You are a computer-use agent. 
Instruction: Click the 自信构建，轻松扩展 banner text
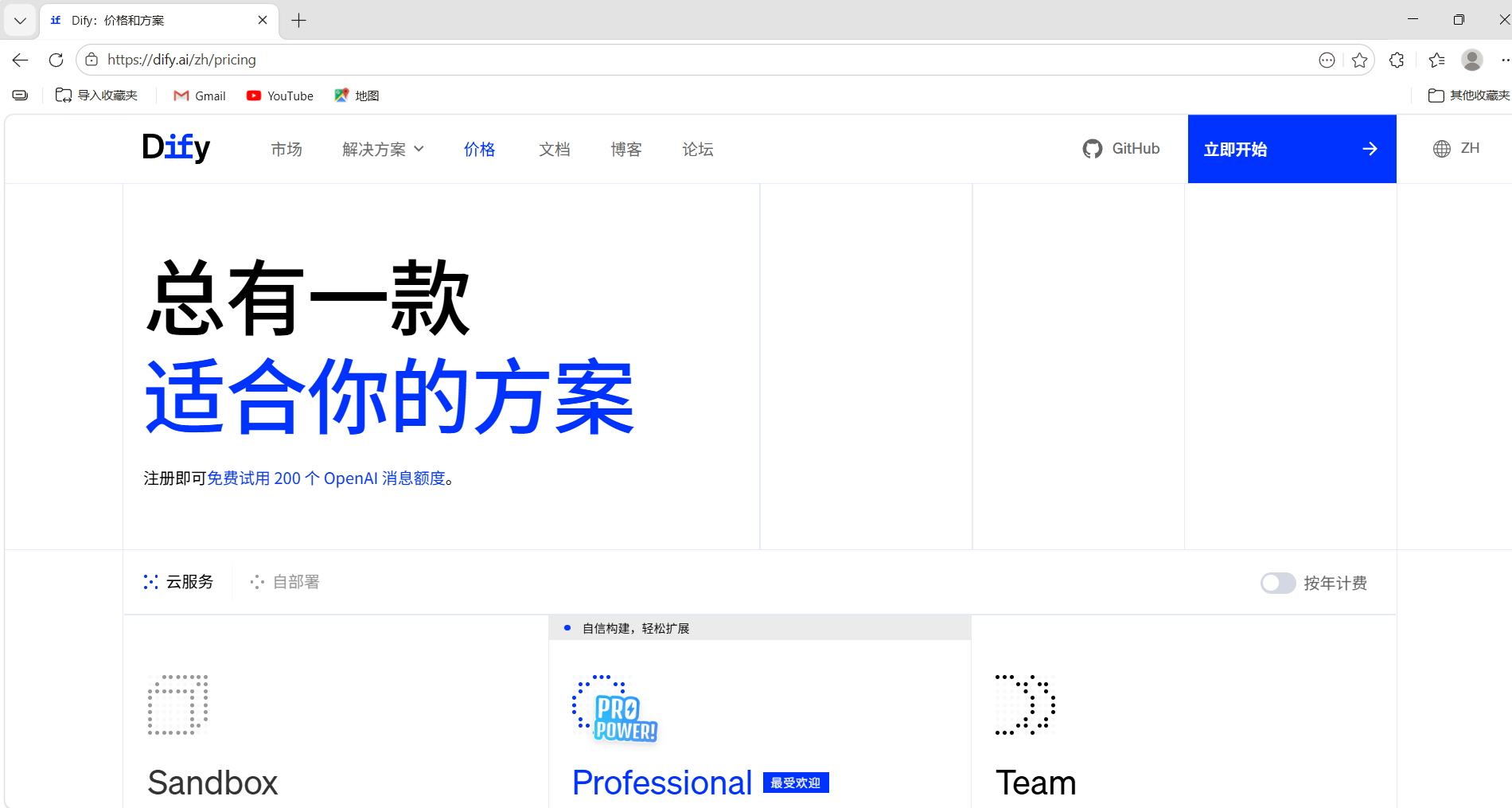[x=636, y=628]
